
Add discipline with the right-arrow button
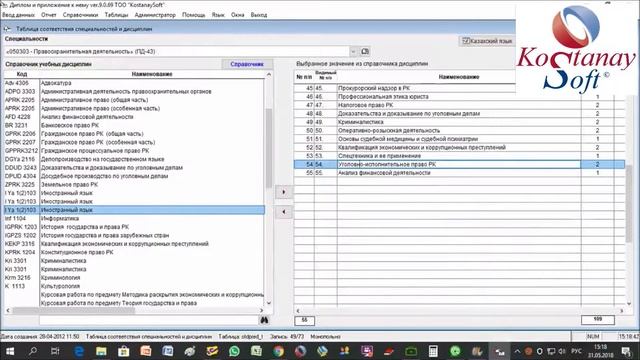click(284, 192)
